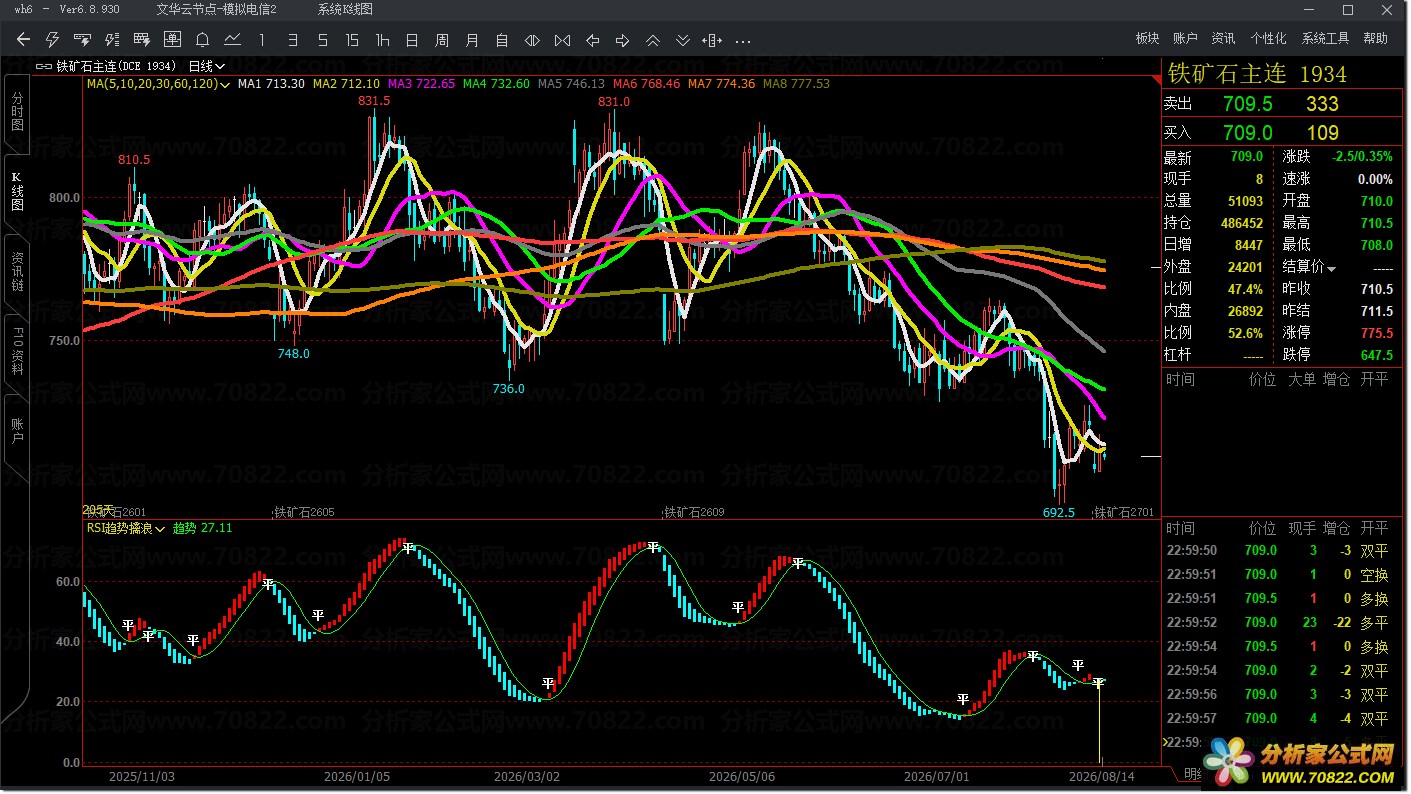This screenshot has height=794, width=1411.
Task: Click the 系统K线图 title label
Action: pos(345,9)
